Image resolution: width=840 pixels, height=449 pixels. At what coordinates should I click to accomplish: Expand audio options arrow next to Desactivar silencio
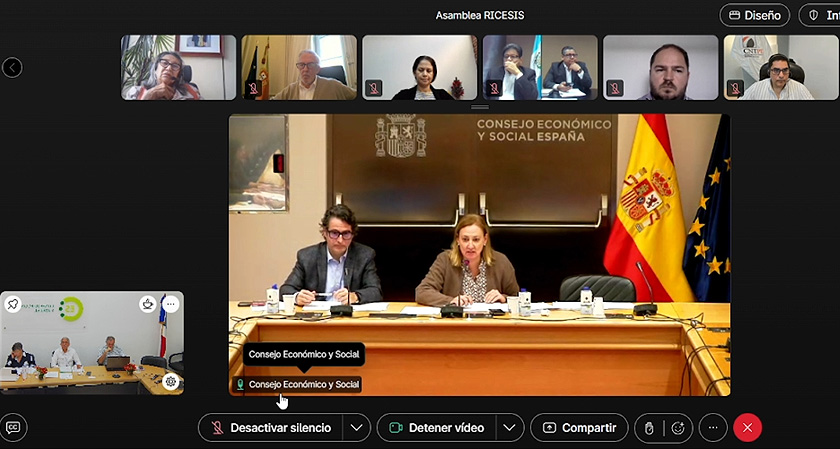(x=357, y=428)
